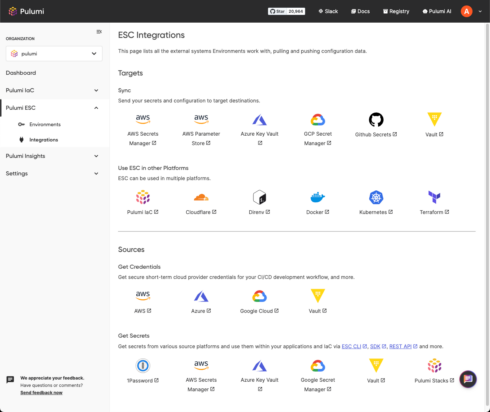Image resolution: width=490 pixels, height=412 pixels.
Task: Expand the Settings sidebar section
Action: [x=54, y=173]
